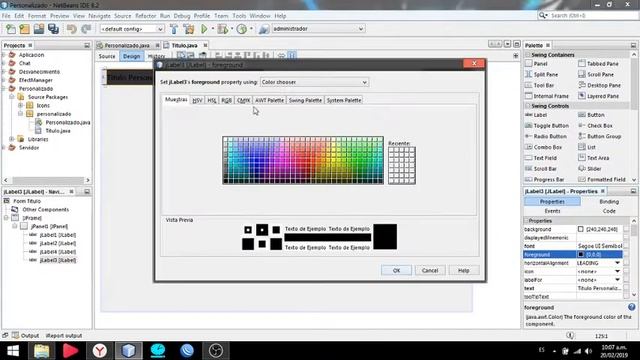Open the Refactor menu
The height and width of the screenshot is (360, 640).
click(146, 16)
